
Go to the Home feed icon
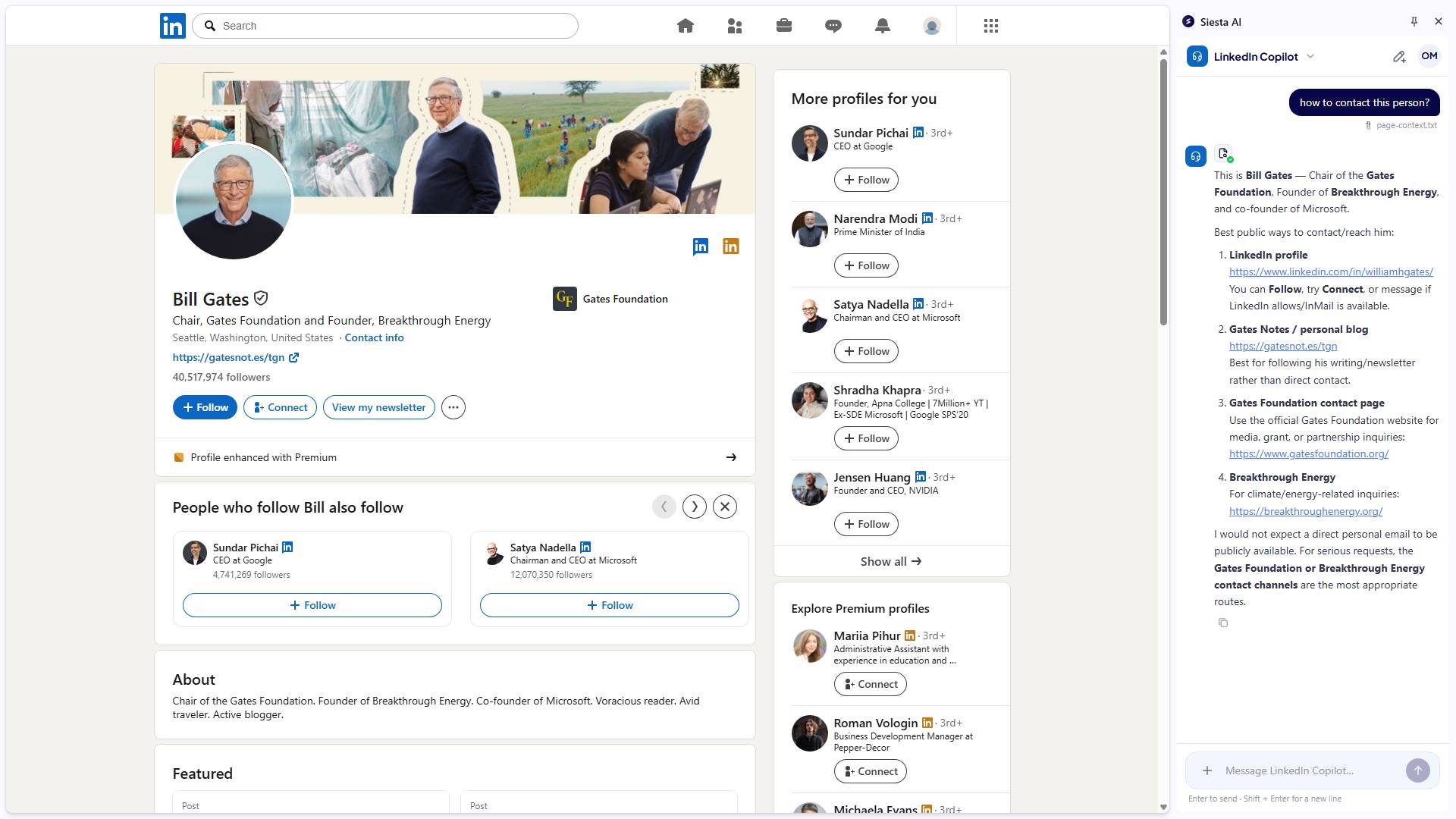tap(686, 26)
